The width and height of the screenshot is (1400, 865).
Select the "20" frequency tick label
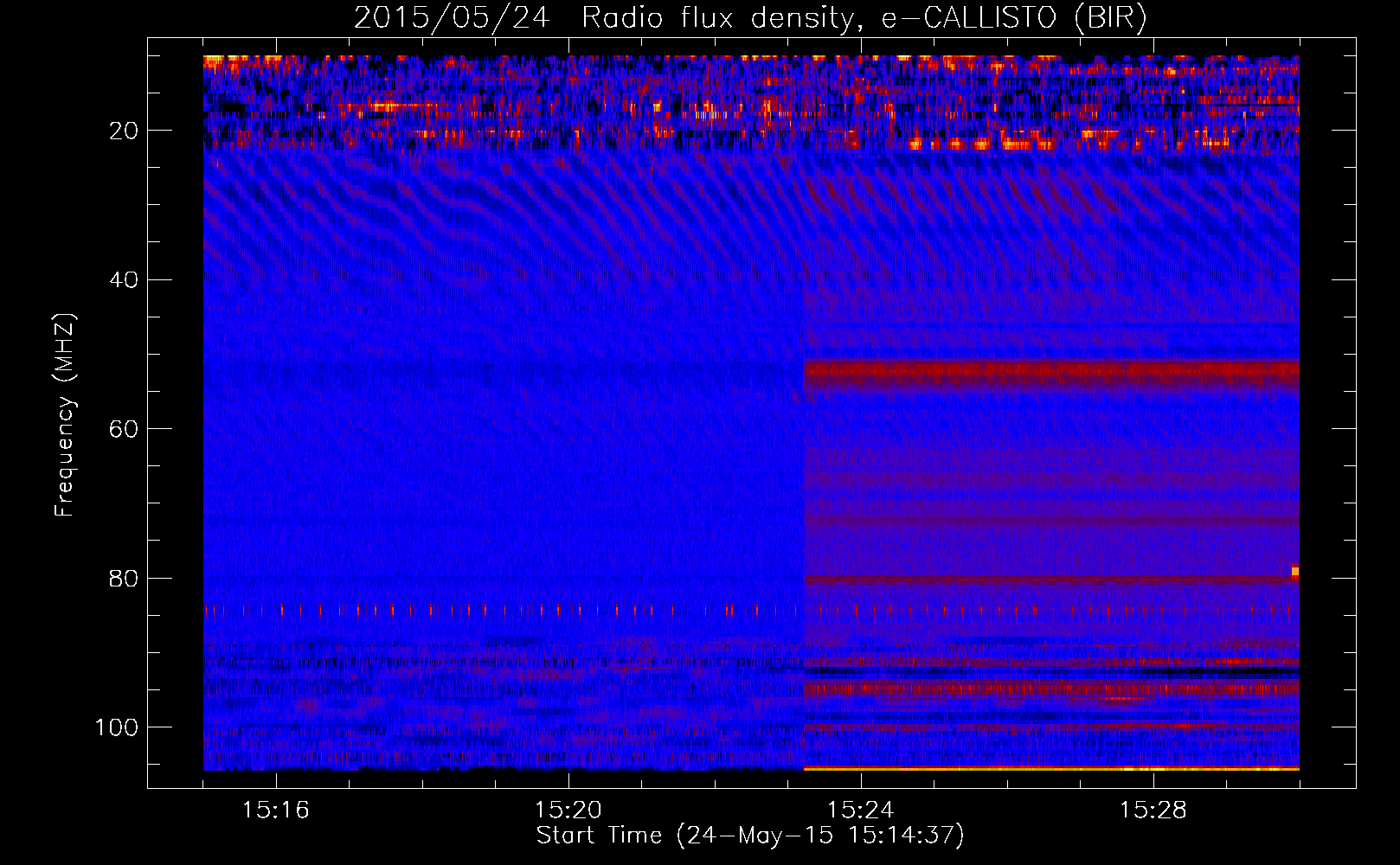pyautogui.click(x=124, y=131)
